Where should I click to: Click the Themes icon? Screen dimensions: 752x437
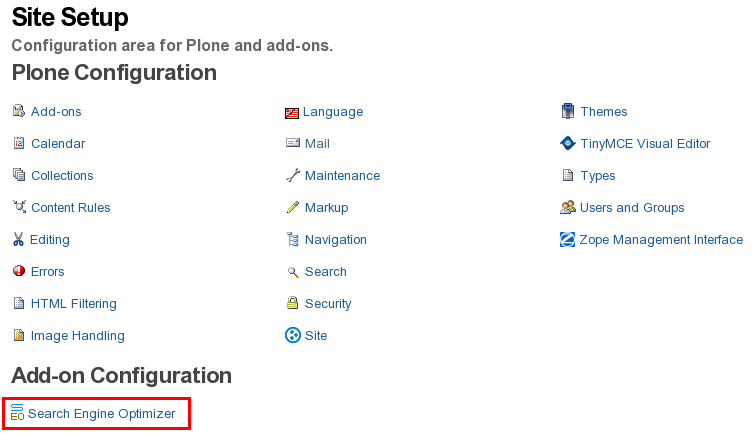(x=568, y=112)
